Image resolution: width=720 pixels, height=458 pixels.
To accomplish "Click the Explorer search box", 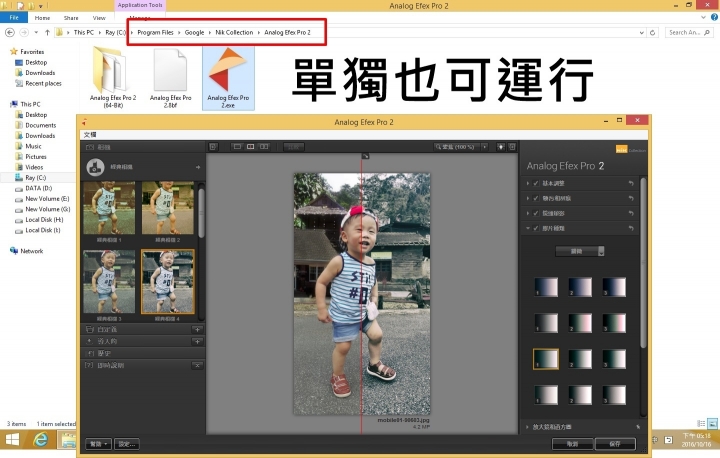I will coord(688,33).
